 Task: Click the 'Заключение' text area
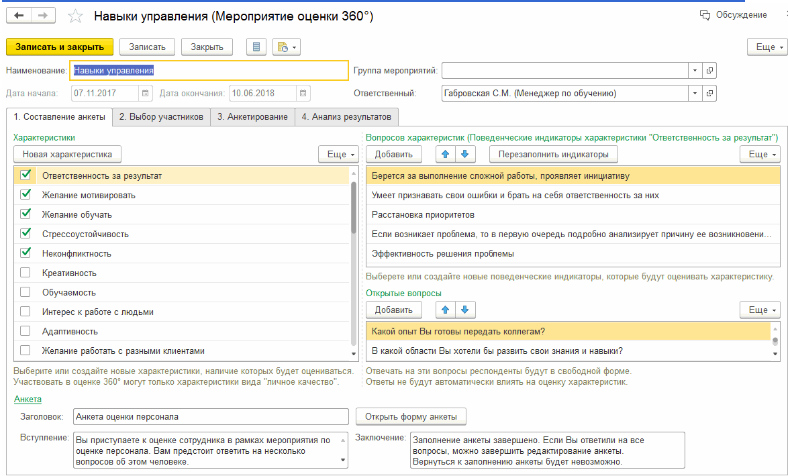coord(547,450)
